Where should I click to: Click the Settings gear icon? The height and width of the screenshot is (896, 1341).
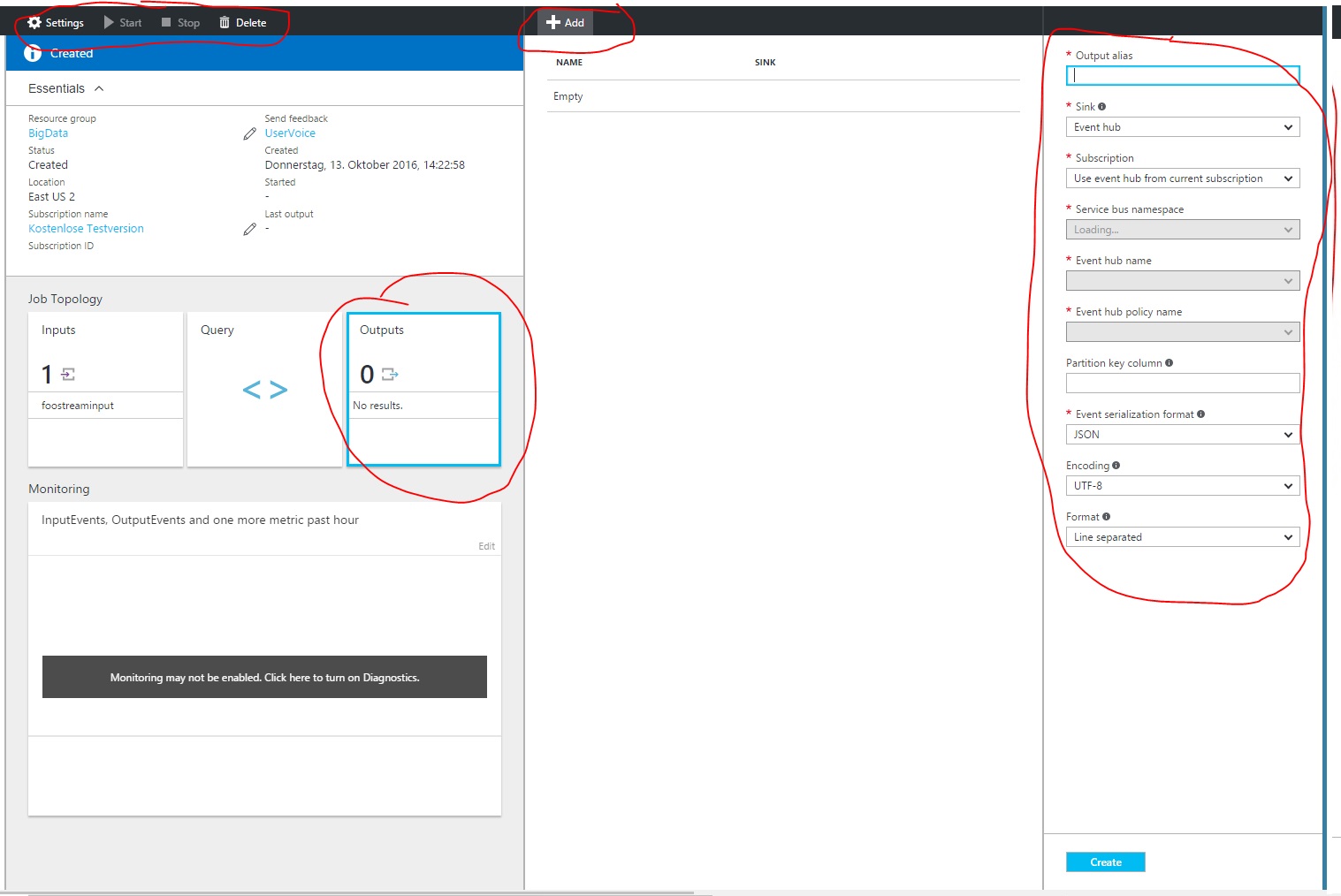click(x=34, y=23)
